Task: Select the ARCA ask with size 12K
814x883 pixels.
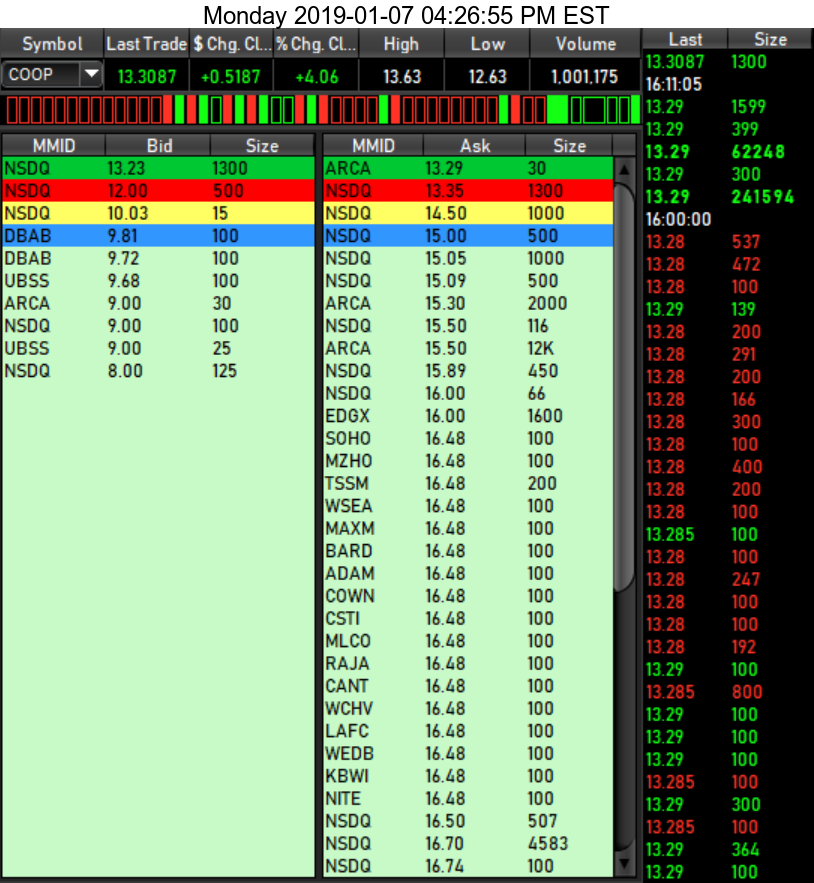Action: point(468,349)
